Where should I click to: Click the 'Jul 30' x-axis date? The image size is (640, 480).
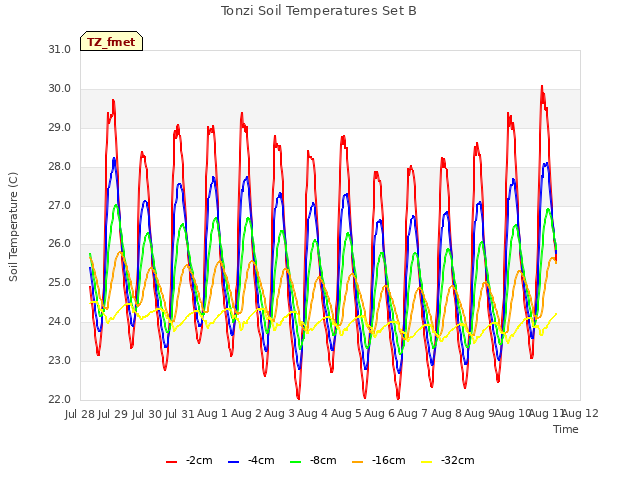146,414
